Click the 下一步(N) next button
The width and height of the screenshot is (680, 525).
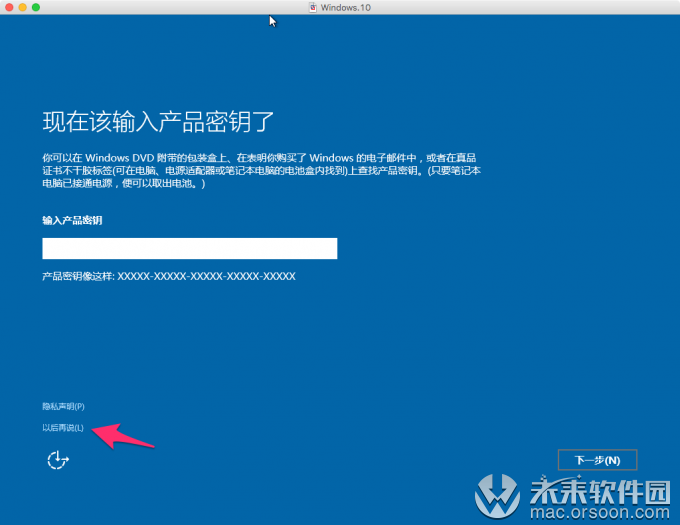coord(597,460)
